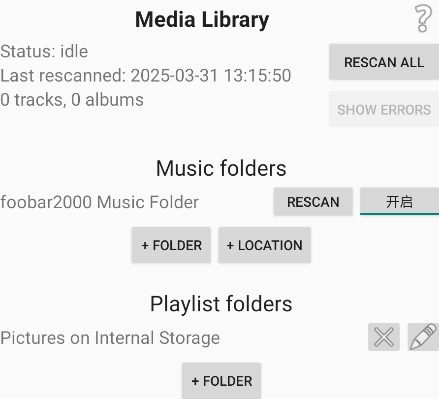
Task: Select the 13:15:50 rescan time
Action: [x=258, y=75]
